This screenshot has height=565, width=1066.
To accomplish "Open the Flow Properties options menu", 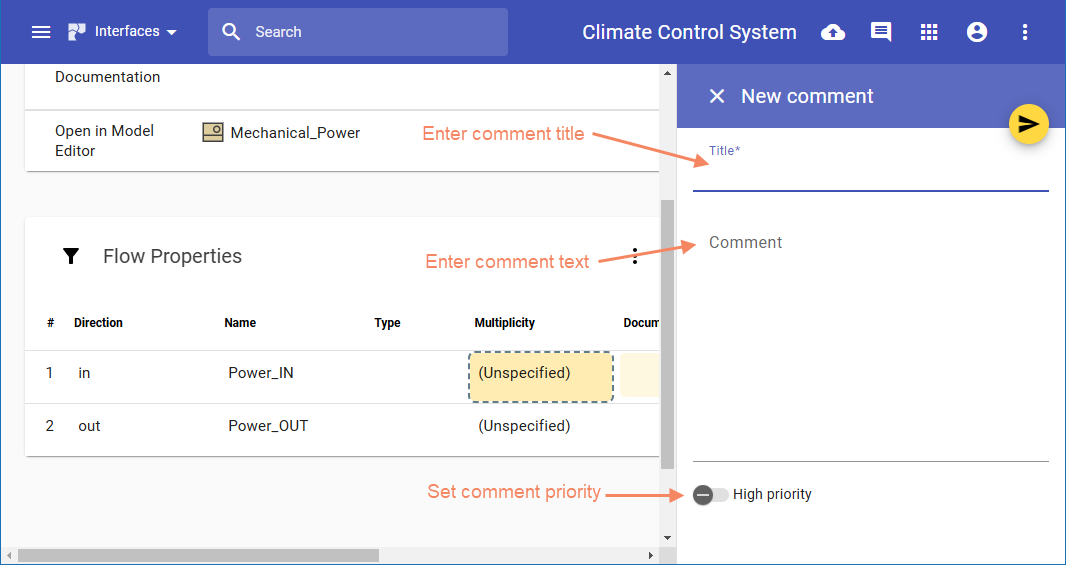I will click(x=635, y=256).
